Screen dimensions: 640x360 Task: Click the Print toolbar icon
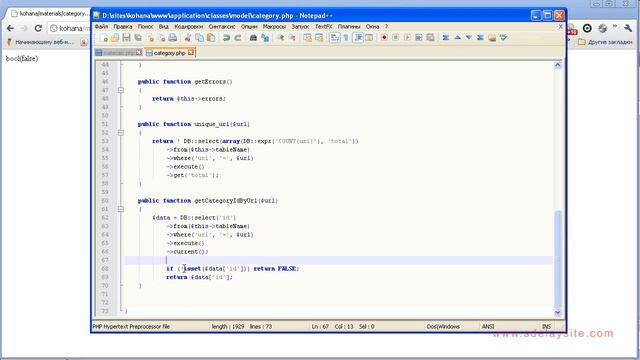[173, 38]
